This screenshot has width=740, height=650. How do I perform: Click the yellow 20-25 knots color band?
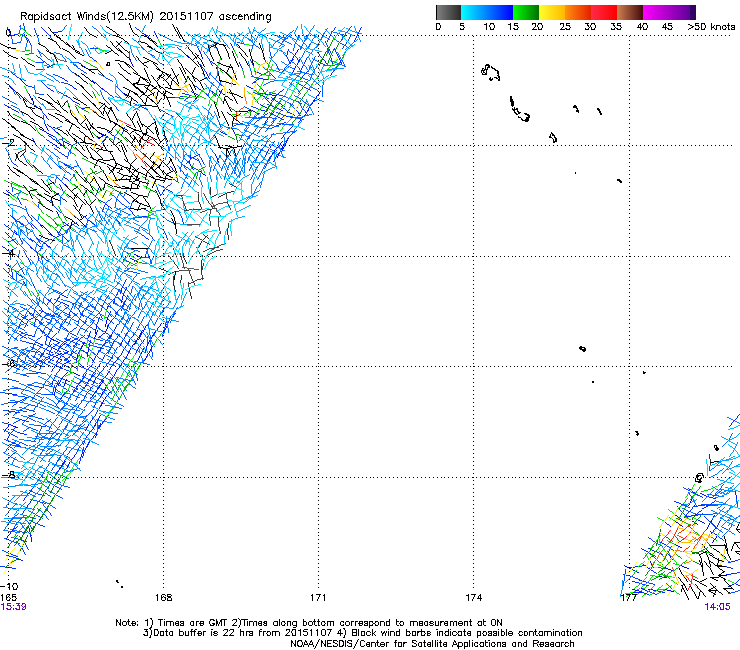552,12
